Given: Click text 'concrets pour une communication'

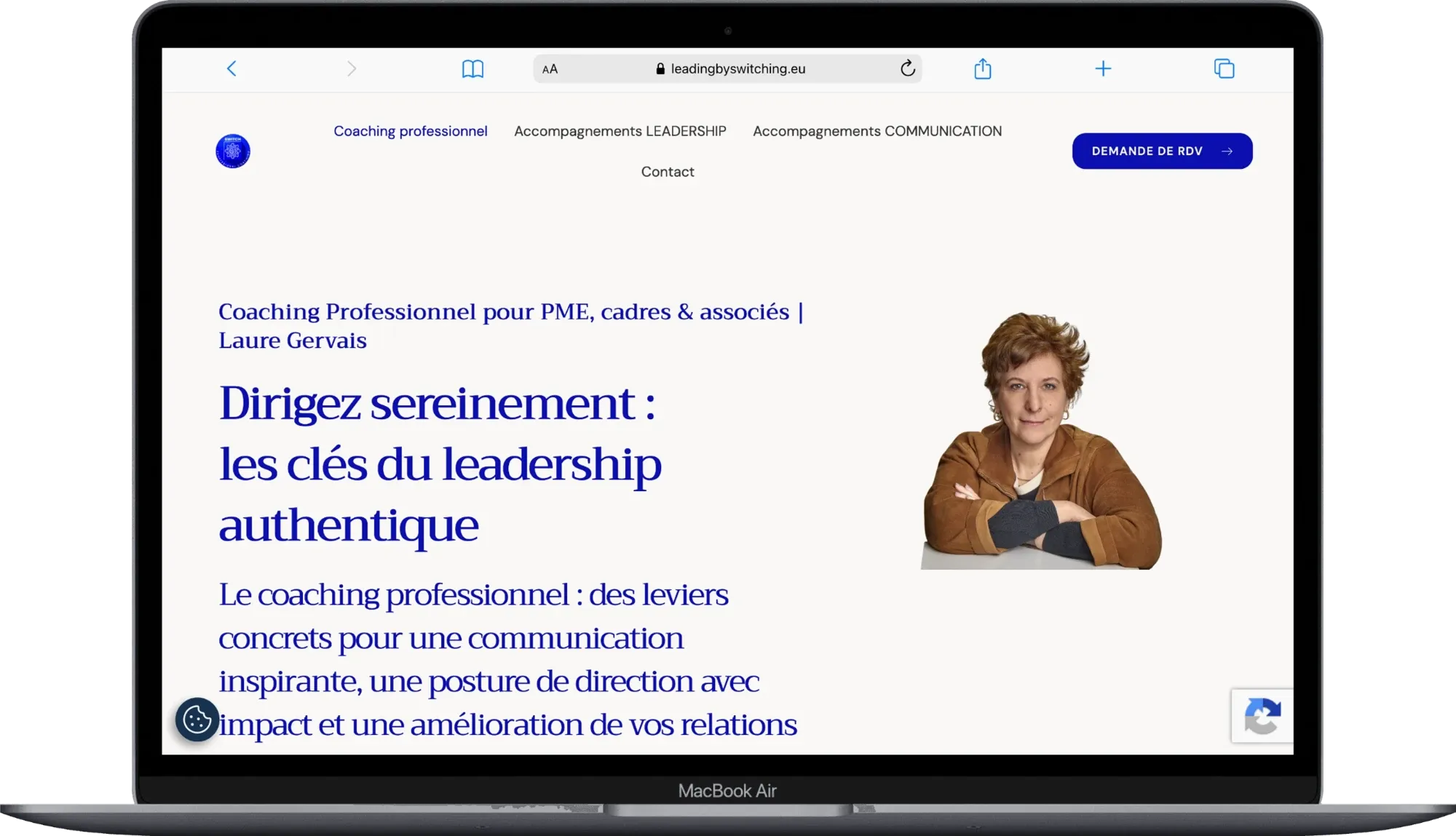Looking at the screenshot, I should pyautogui.click(x=451, y=638).
